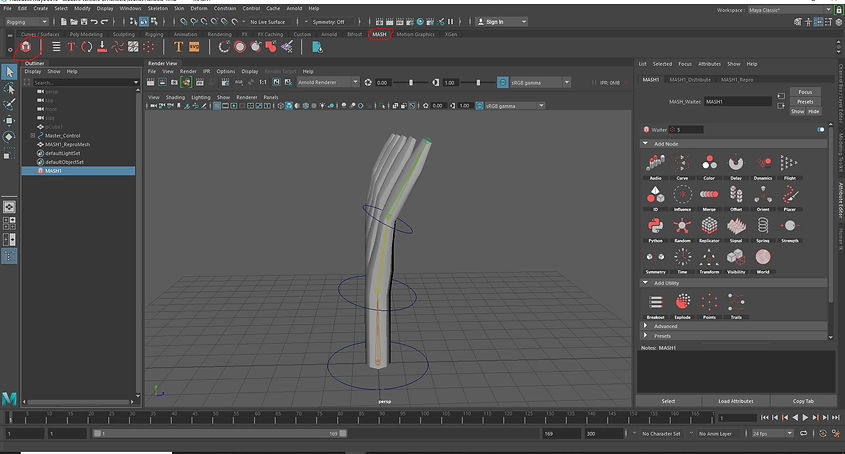Toggle Attribute Editor panel icon in status line
Screen dimensions: 845x454
819,22
